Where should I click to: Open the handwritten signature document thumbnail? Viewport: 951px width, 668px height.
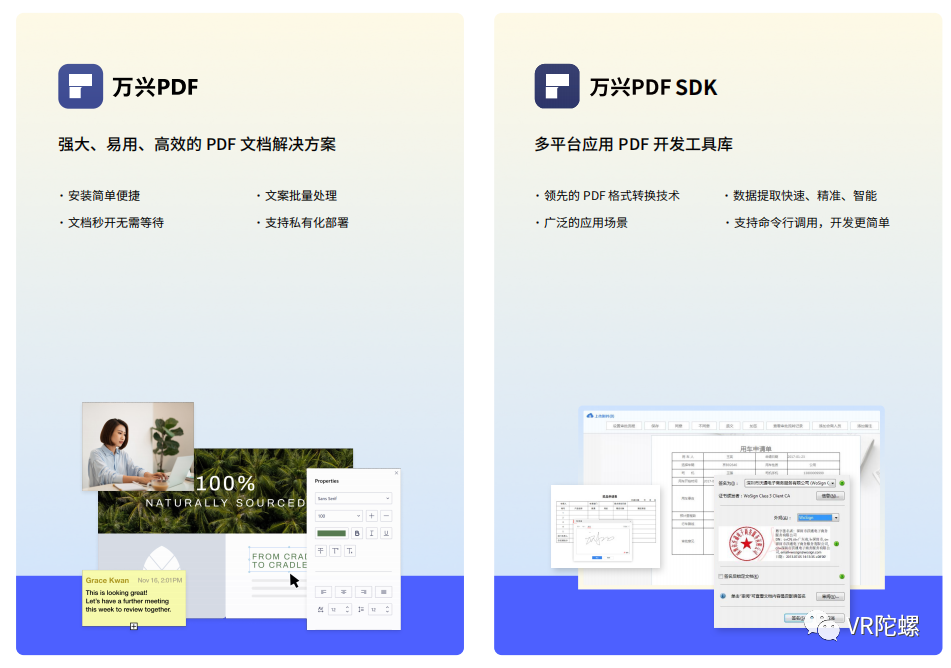coord(606,526)
